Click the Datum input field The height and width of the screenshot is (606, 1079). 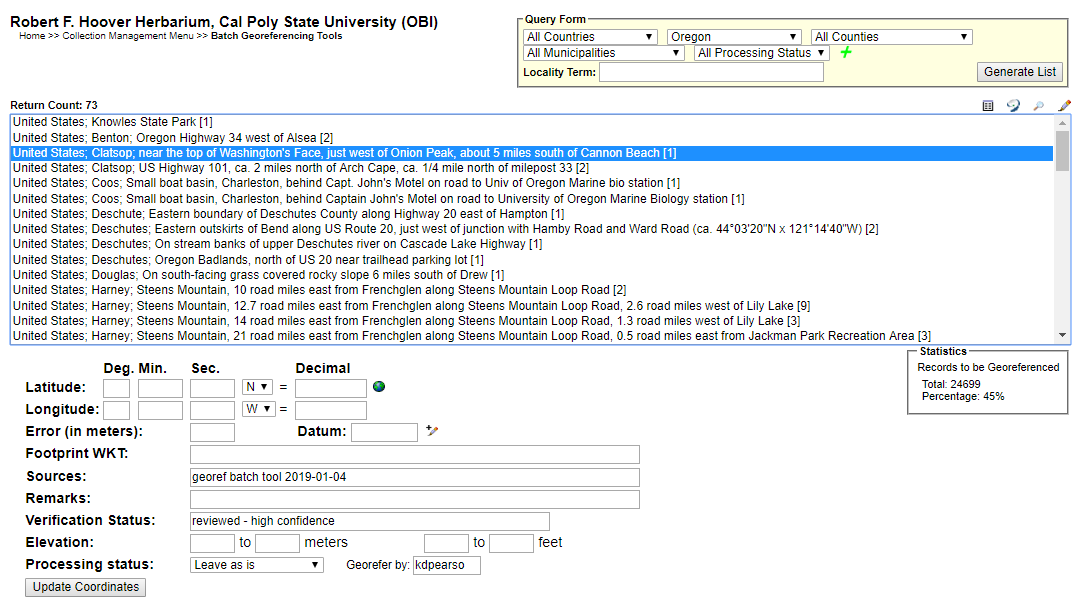[385, 433]
